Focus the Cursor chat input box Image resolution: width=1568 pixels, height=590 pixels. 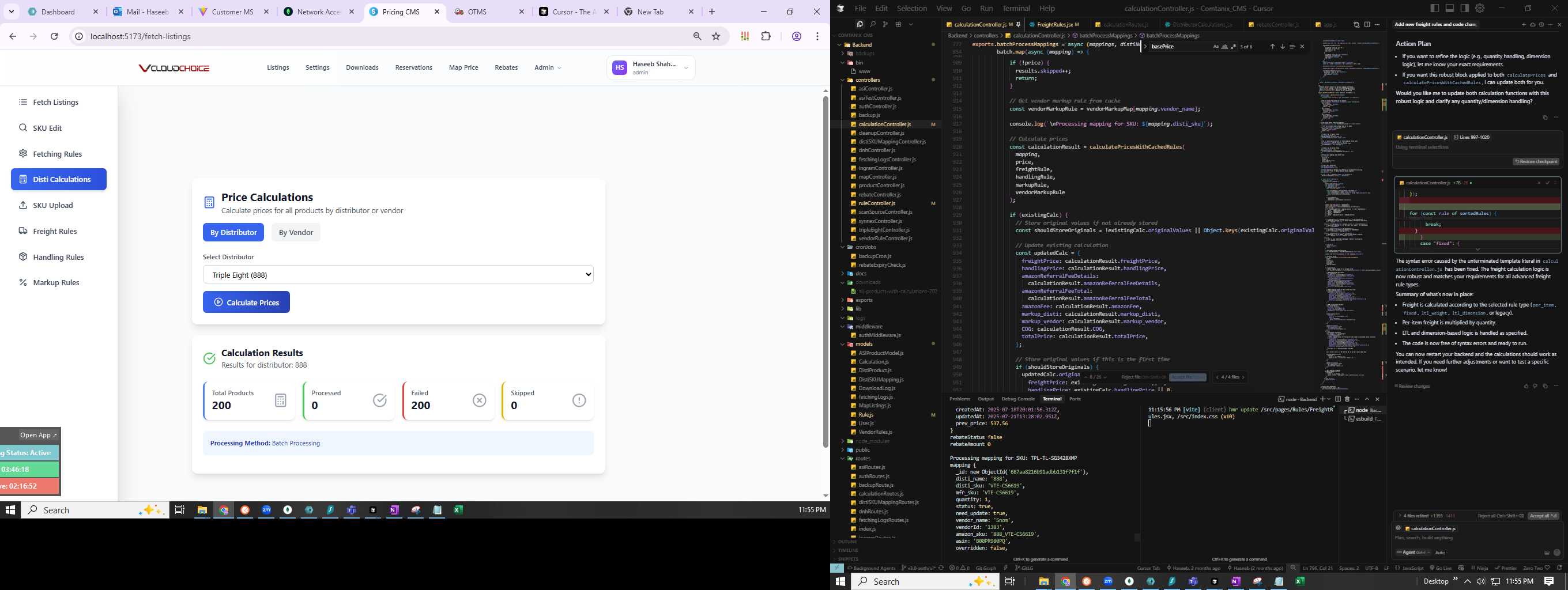click(1477, 538)
